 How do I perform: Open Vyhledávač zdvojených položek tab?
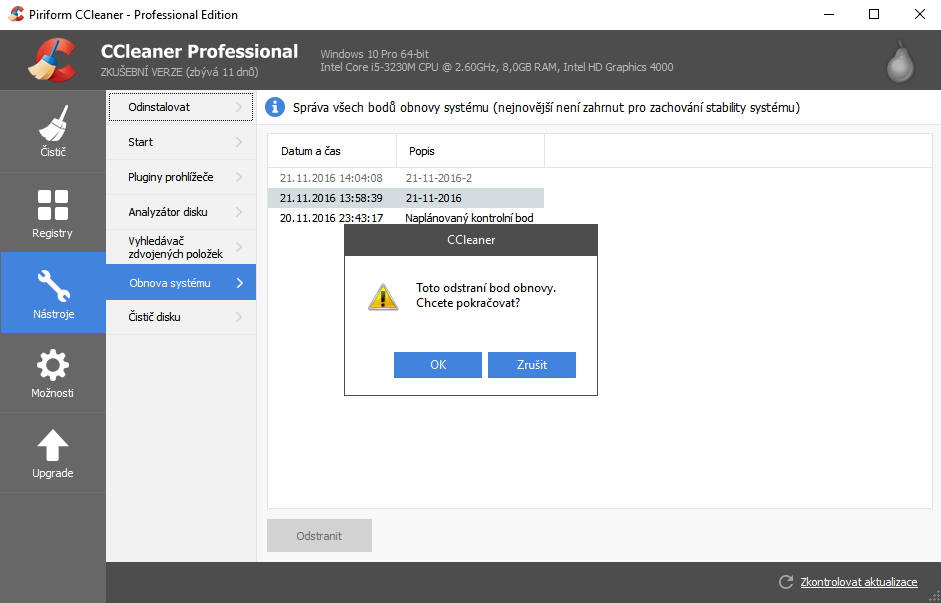pyautogui.click(x=181, y=247)
